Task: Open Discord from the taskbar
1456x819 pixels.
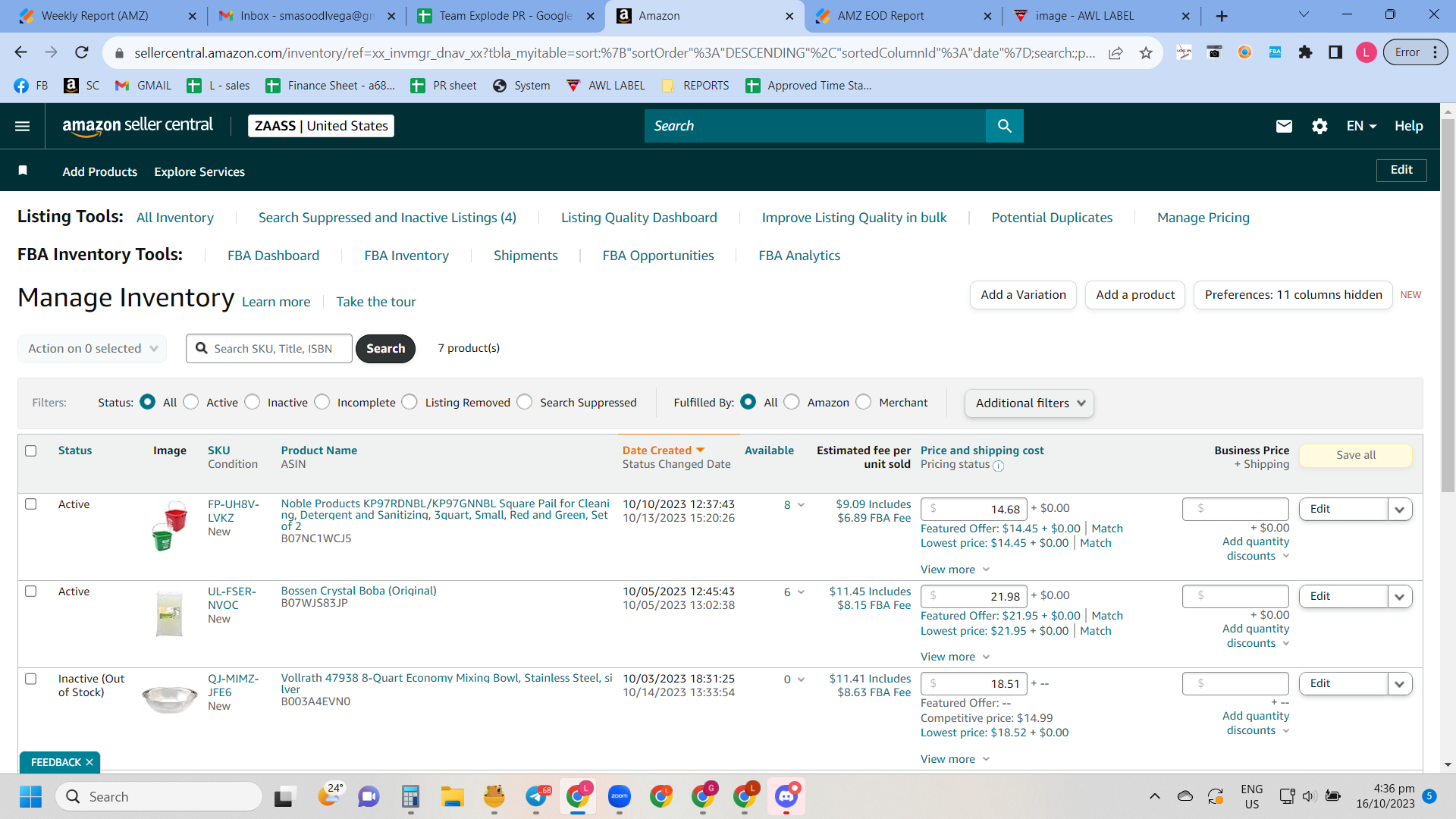Action: [786, 796]
